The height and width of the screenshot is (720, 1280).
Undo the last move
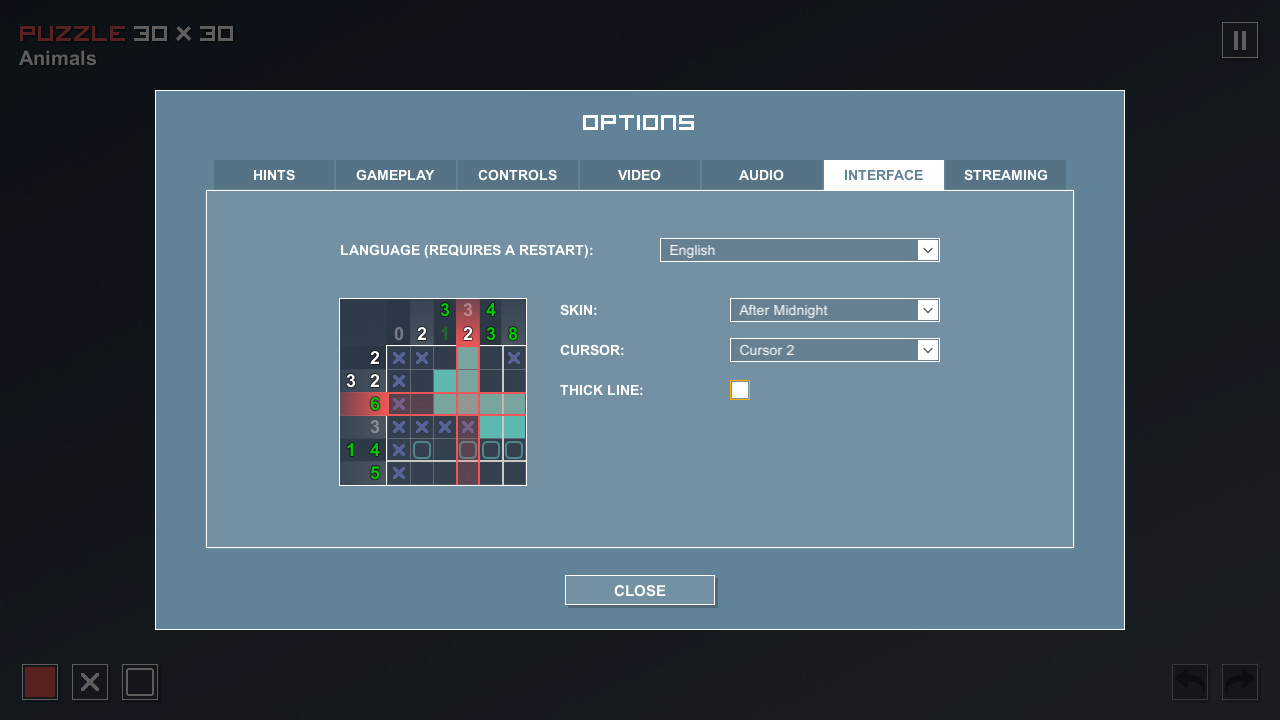1189,681
